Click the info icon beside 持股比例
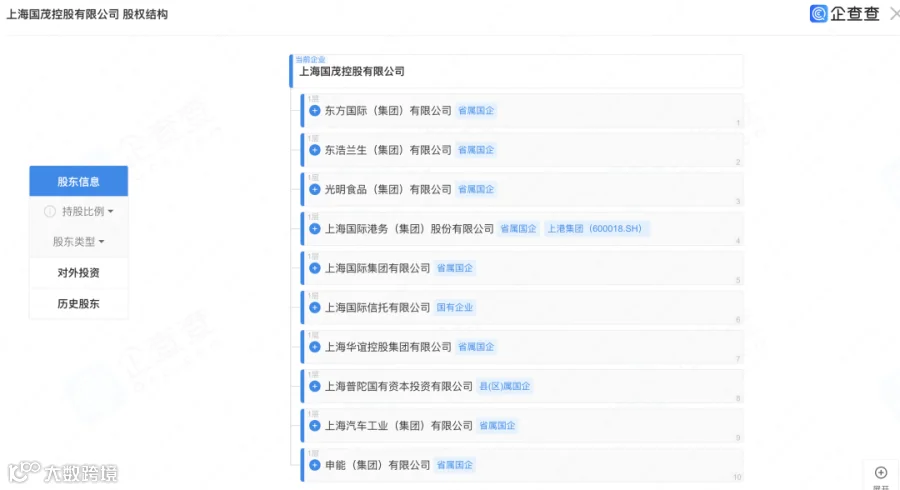This screenshot has width=900, height=490. 50,212
